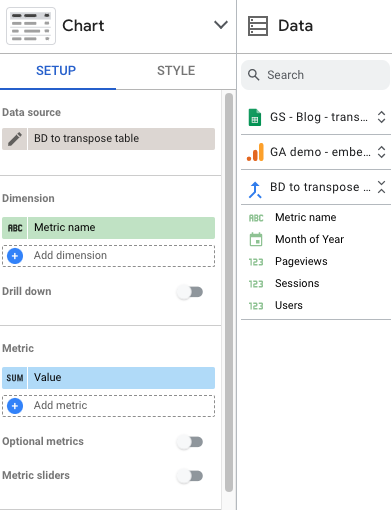Click the blend merge icon for BD to transpose

coord(255,190)
